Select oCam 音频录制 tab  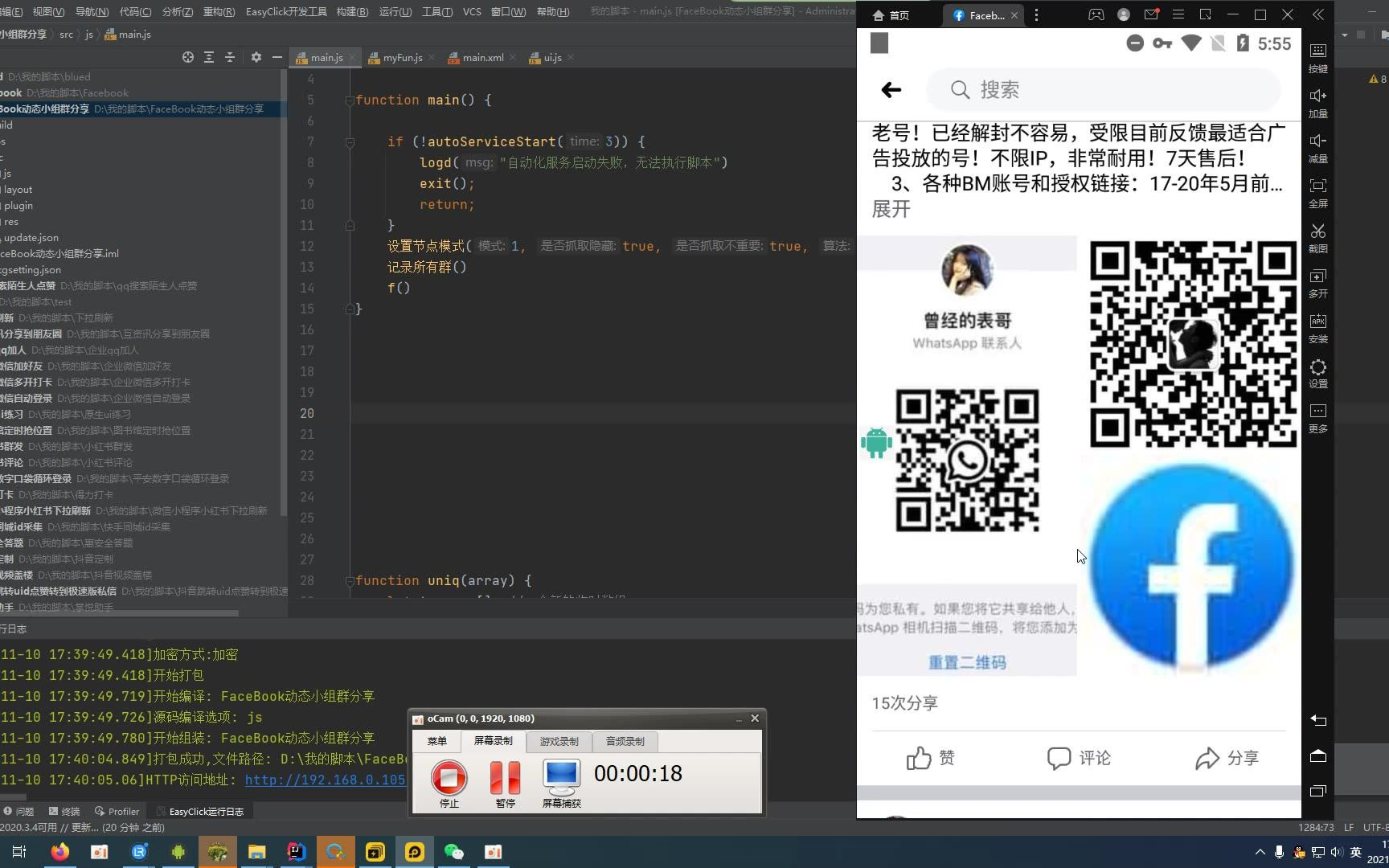625,741
